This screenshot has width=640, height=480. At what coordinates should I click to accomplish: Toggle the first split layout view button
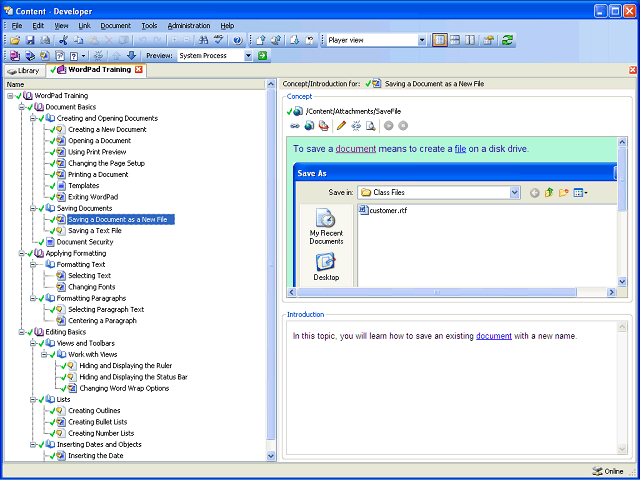[439, 40]
